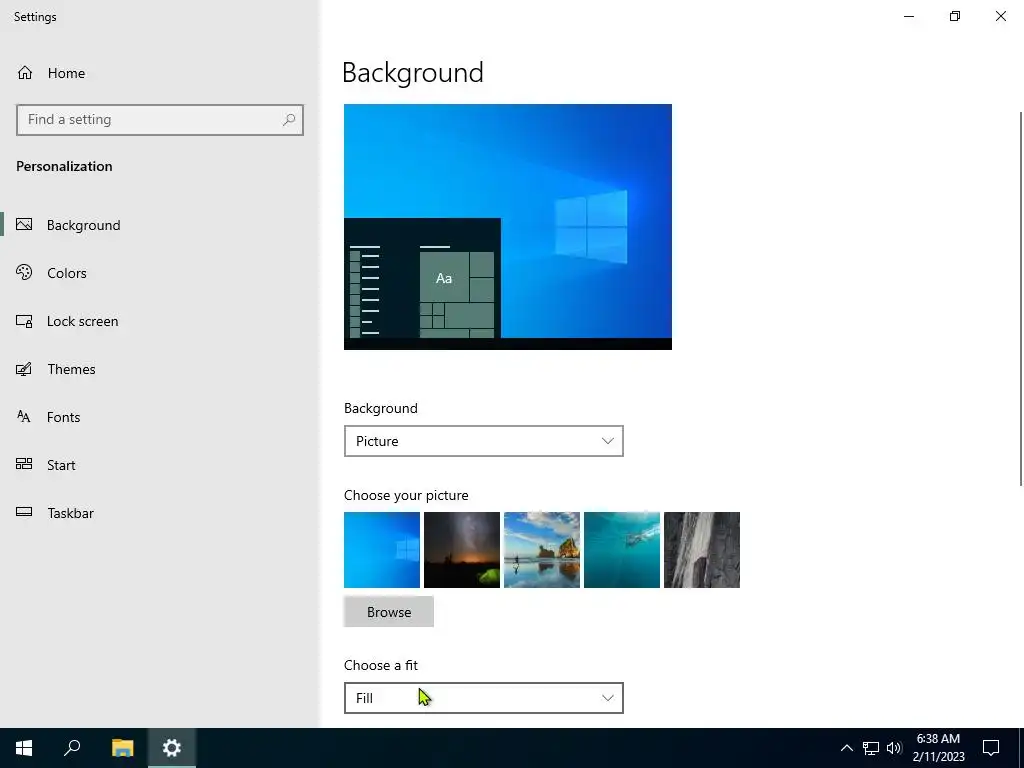
Task: Click the Lock screen icon
Action: [x=24, y=321]
